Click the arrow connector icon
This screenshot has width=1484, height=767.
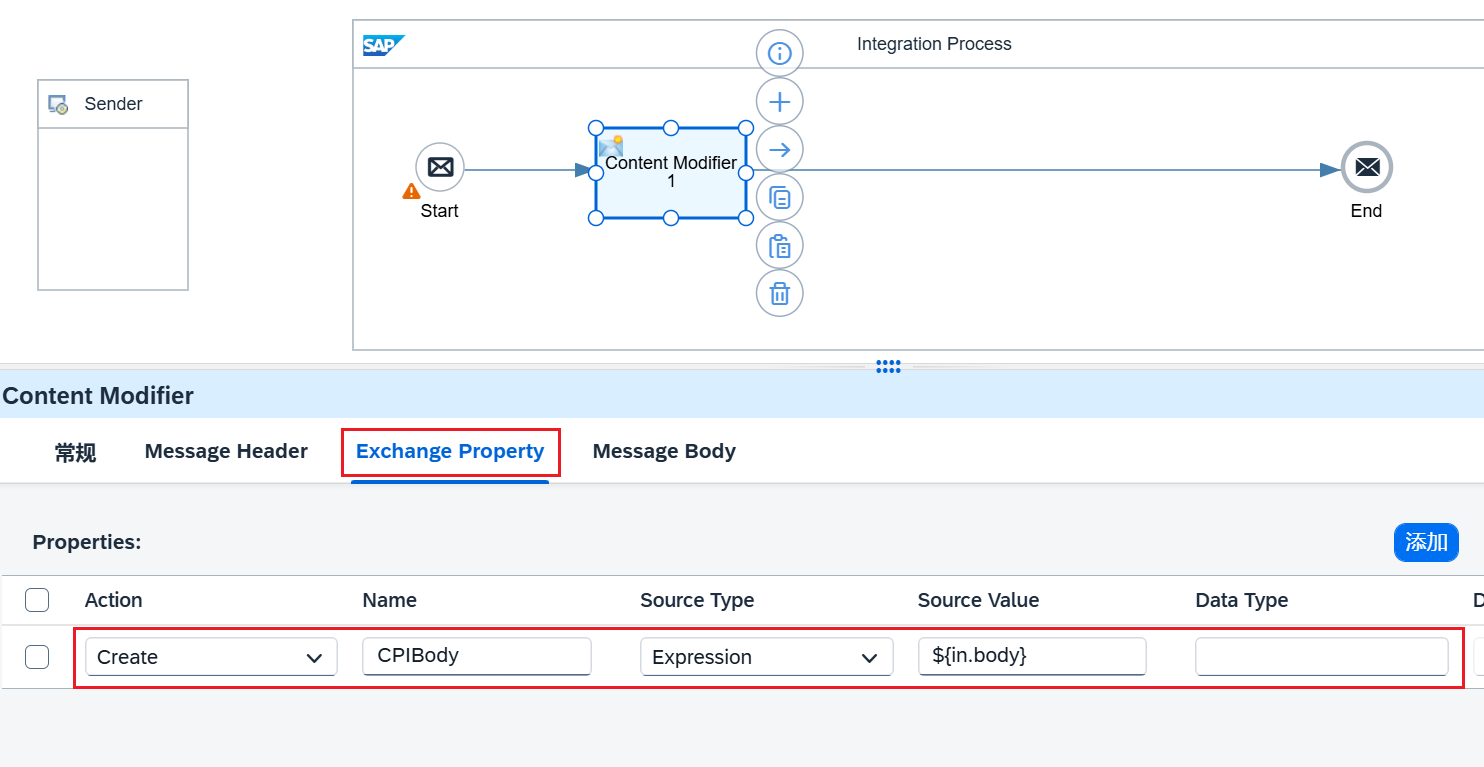pyautogui.click(x=779, y=150)
